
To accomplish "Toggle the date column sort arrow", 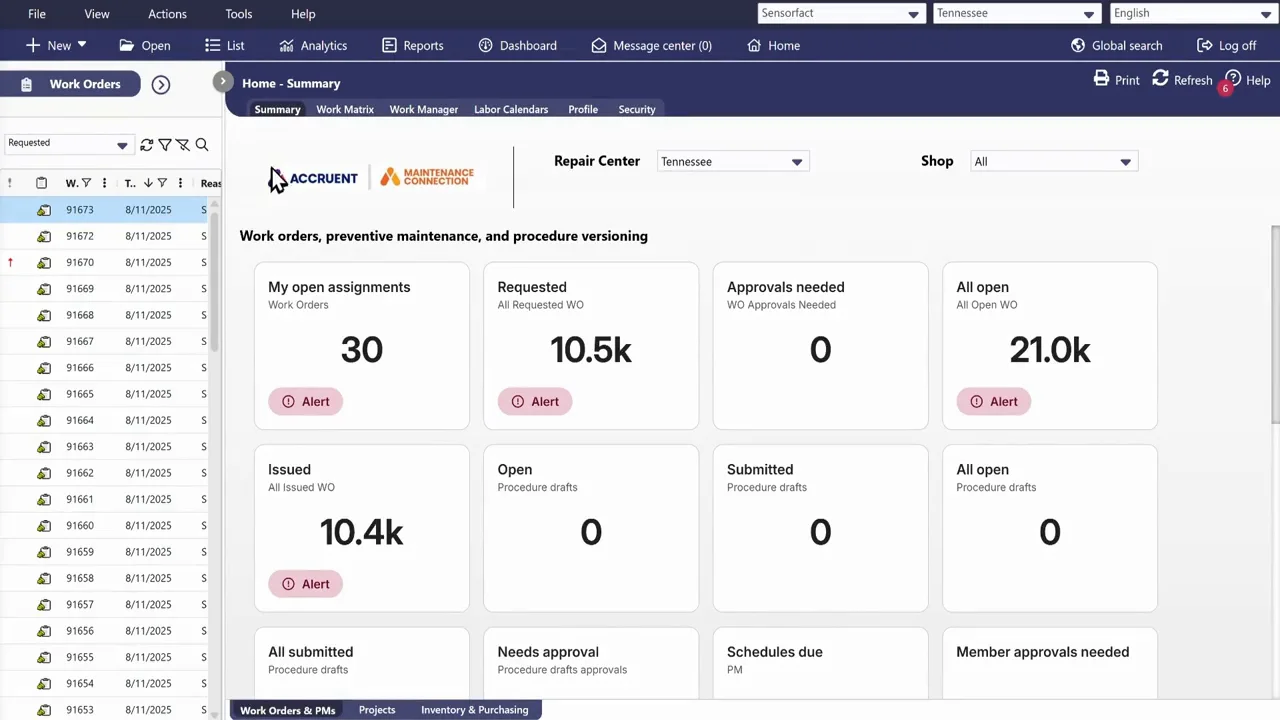I will (148, 183).
